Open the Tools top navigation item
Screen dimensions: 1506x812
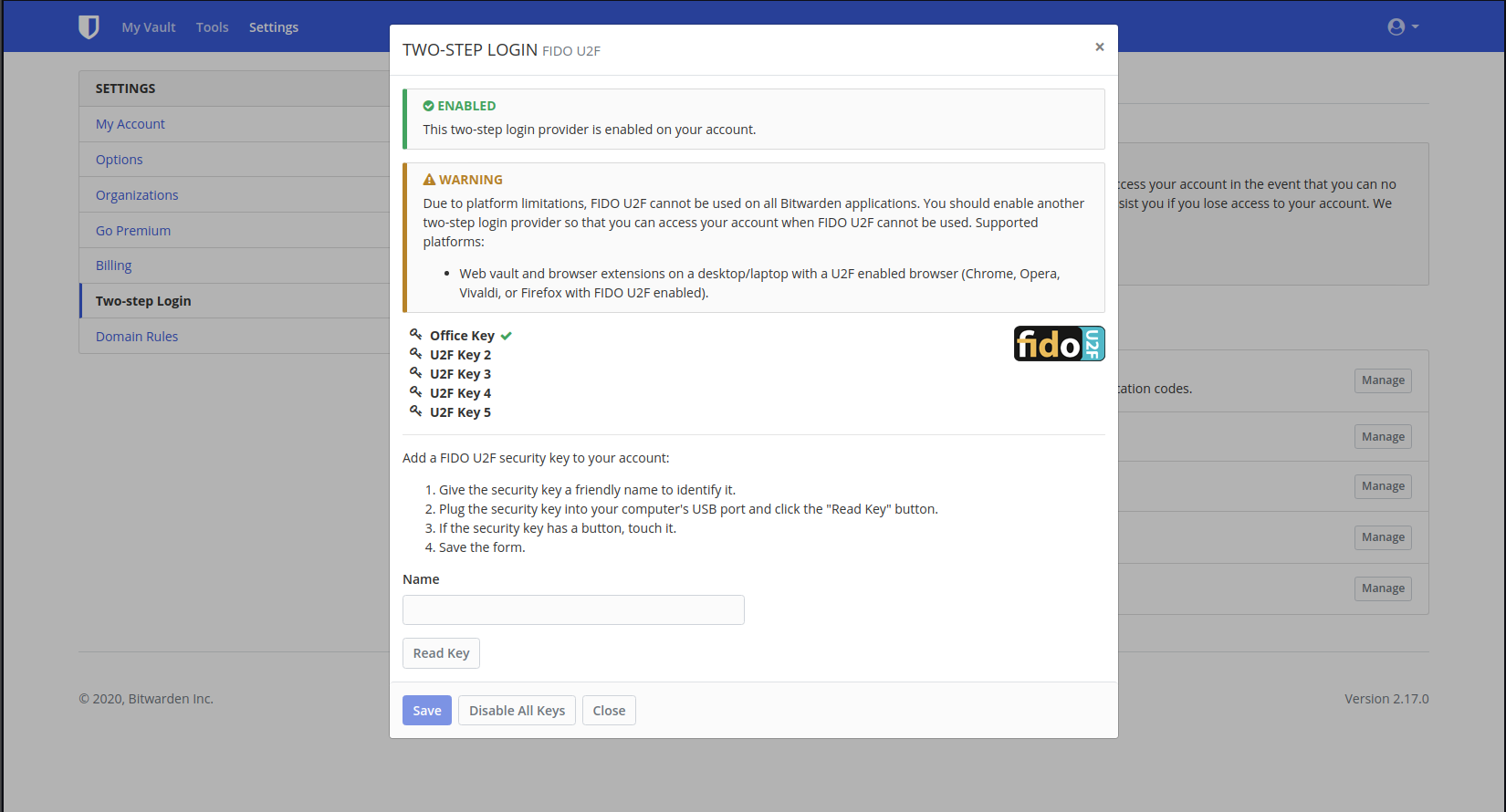coord(212,27)
